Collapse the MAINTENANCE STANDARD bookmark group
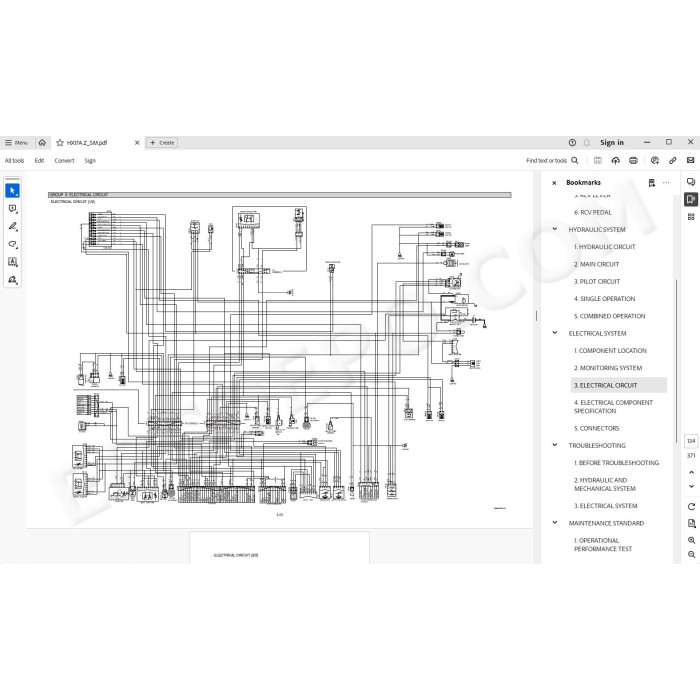 pyautogui.click(x=555, y=522)
